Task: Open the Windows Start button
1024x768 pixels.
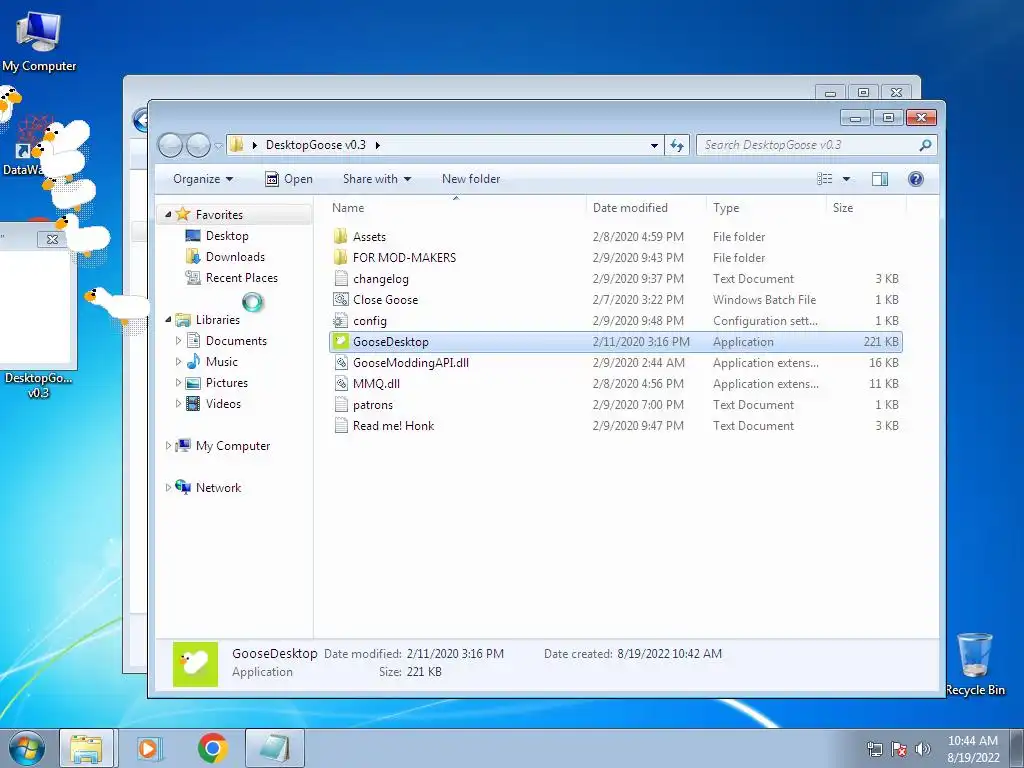Action: coord(26,748)
